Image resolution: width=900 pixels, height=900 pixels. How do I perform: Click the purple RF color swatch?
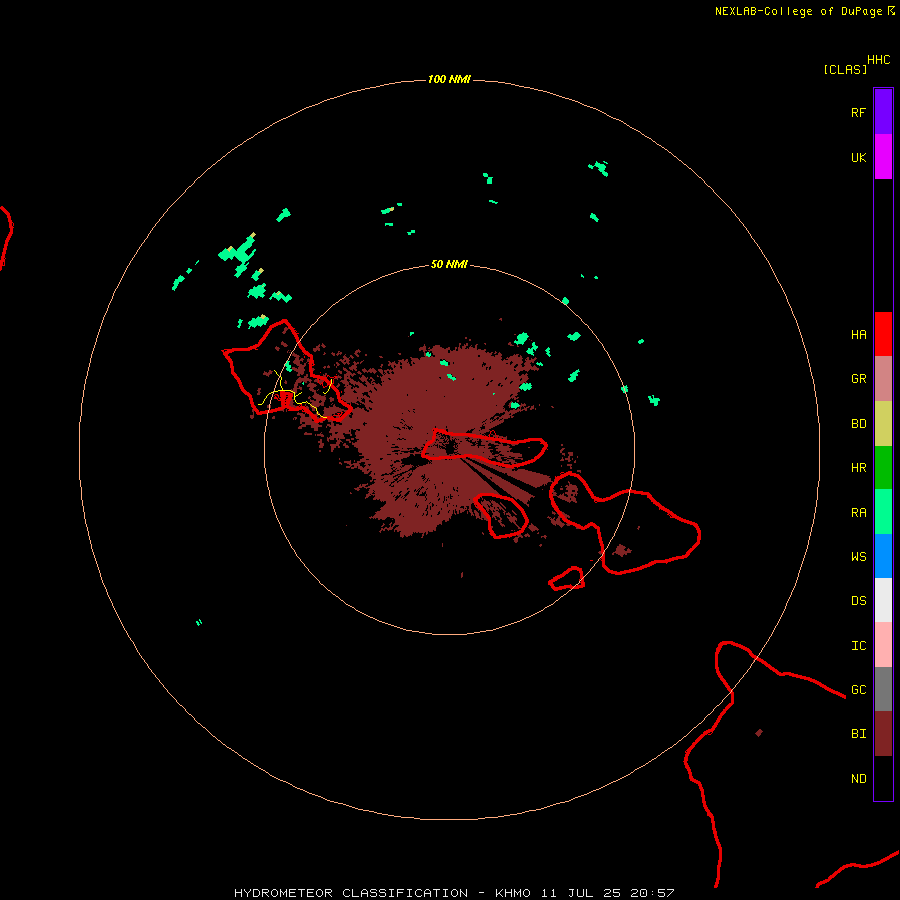[x=883, y=112]
